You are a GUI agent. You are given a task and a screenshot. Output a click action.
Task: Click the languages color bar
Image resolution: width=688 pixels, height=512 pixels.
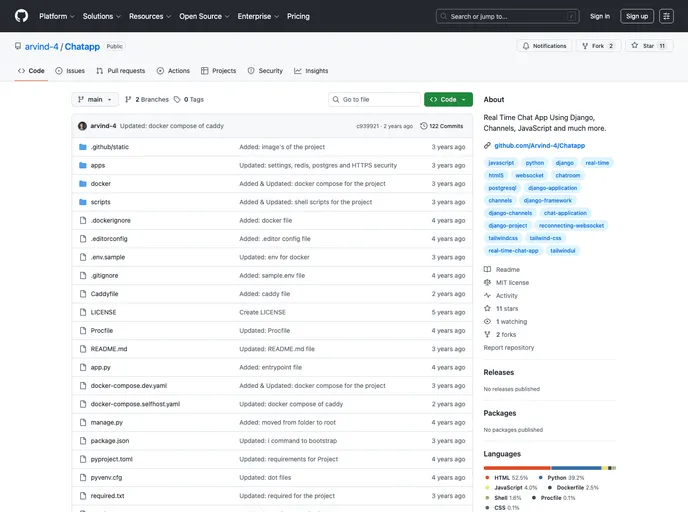549,467
